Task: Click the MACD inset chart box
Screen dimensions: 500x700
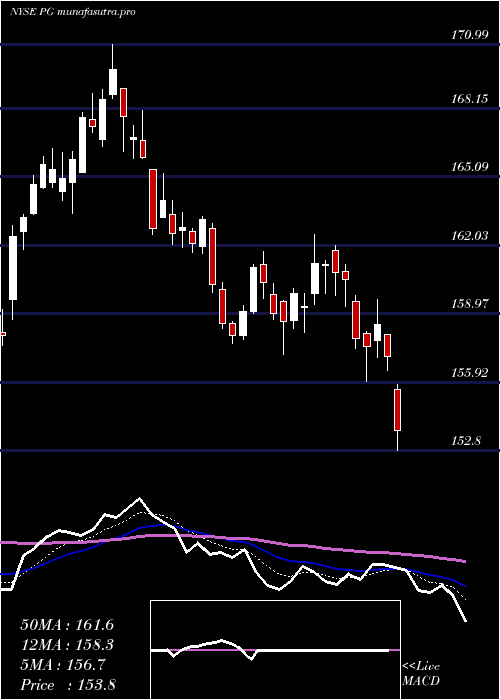Action: point(275,650)
